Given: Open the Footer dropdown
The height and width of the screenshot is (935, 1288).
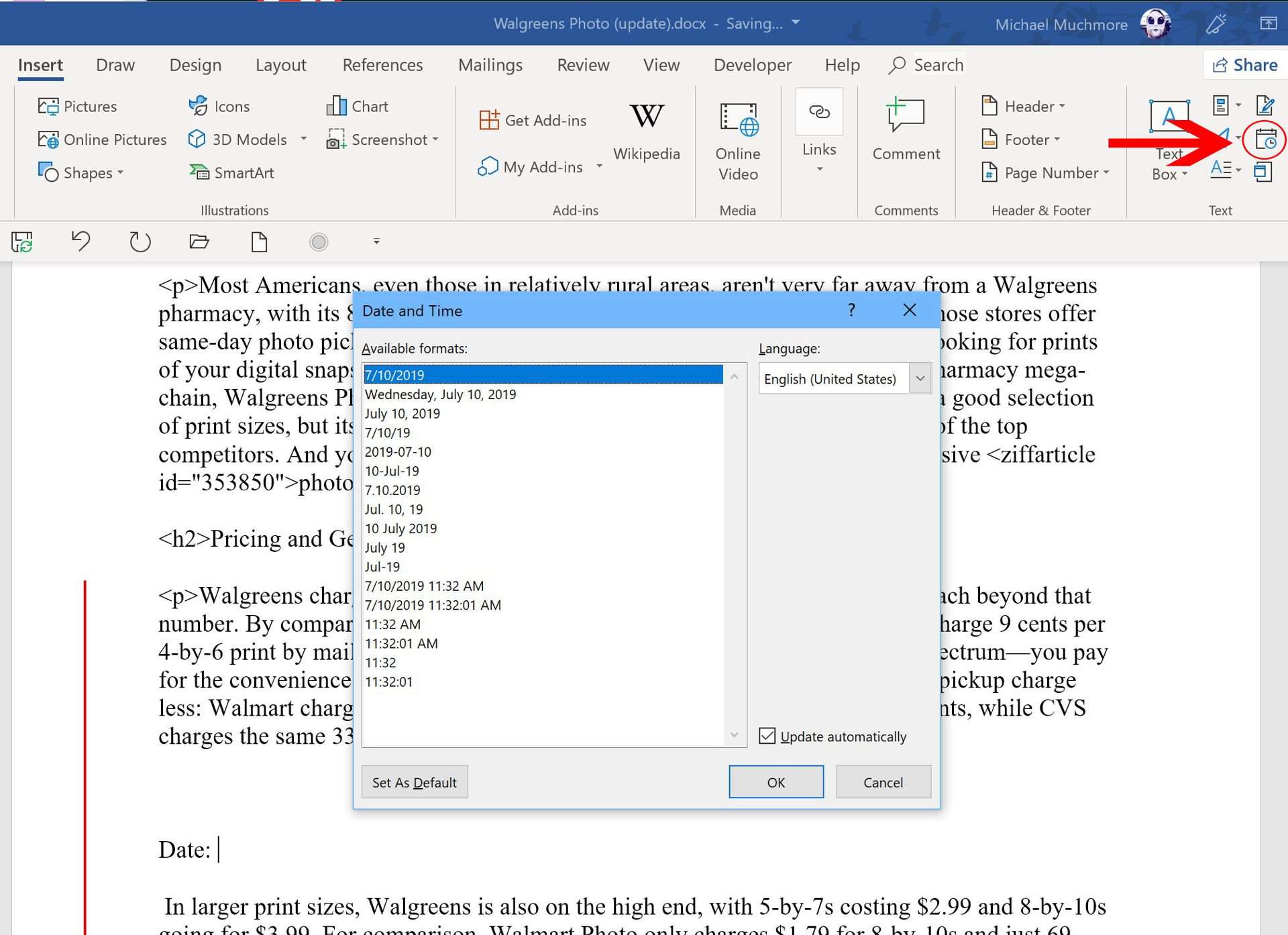Looking at the screenshot, I should tap(1020, 140).
